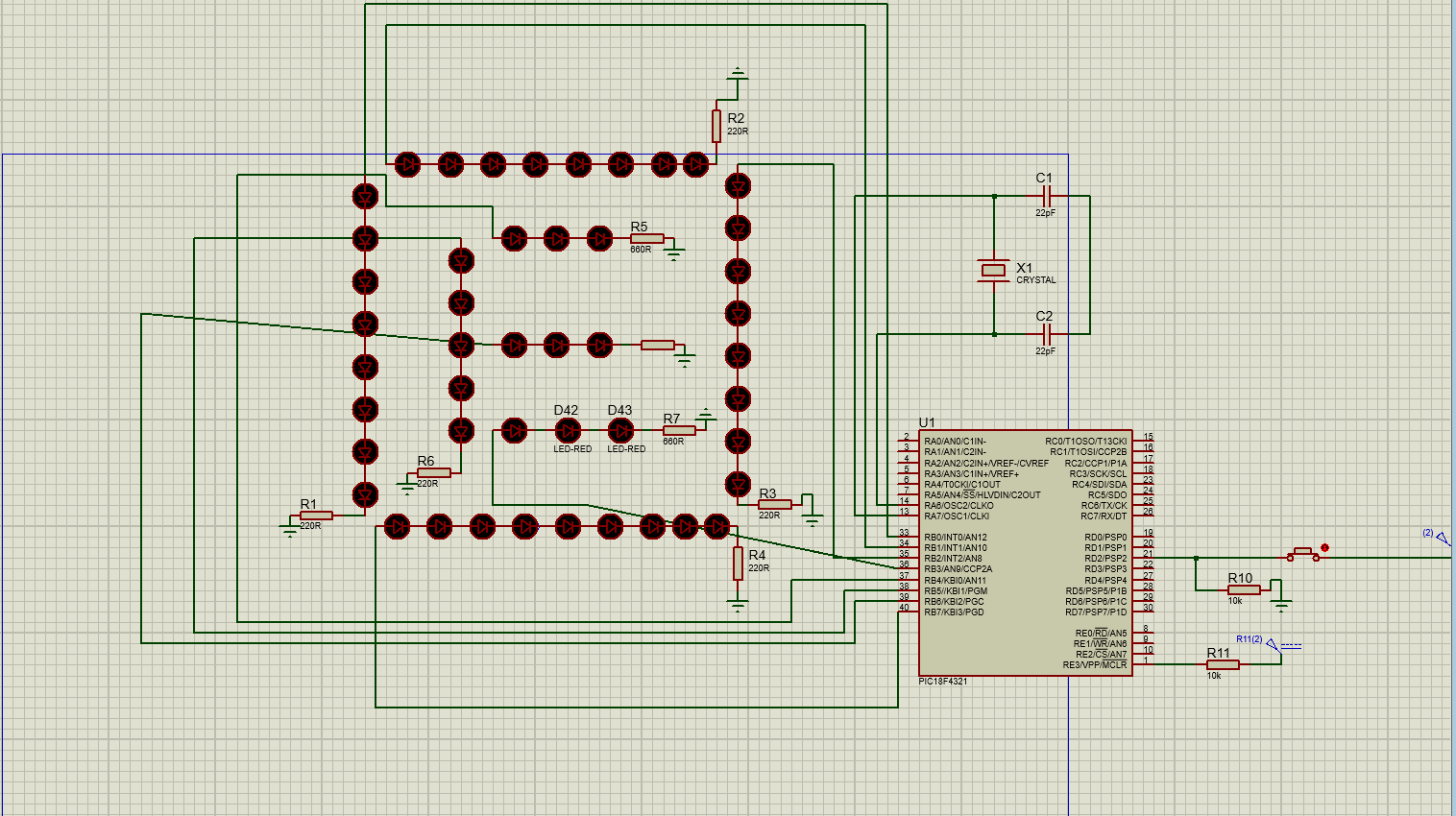Screen dimensions: 1456x816
Task: Select resistor R5 body
Action: 647,238
